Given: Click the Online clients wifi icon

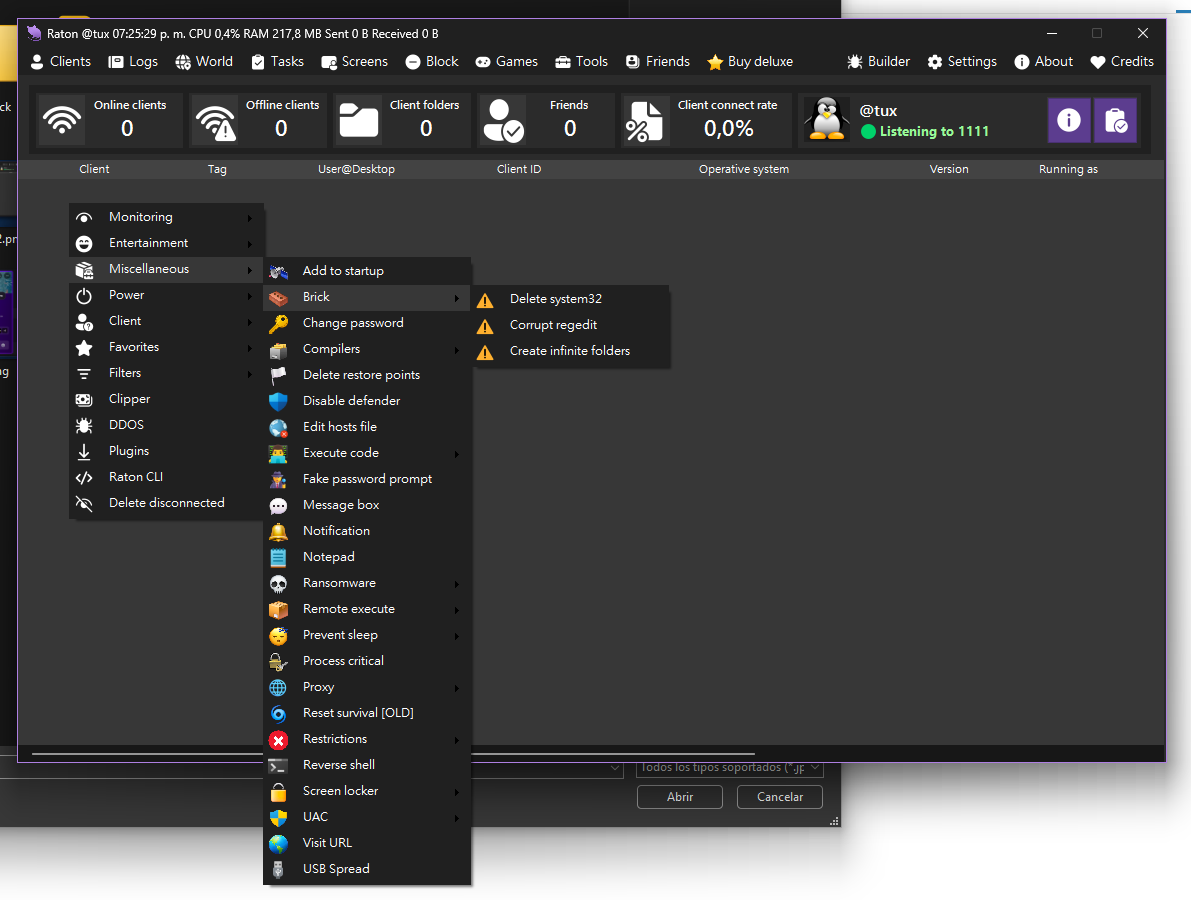Looking at the screenshot, I should (x=62, y=120).
